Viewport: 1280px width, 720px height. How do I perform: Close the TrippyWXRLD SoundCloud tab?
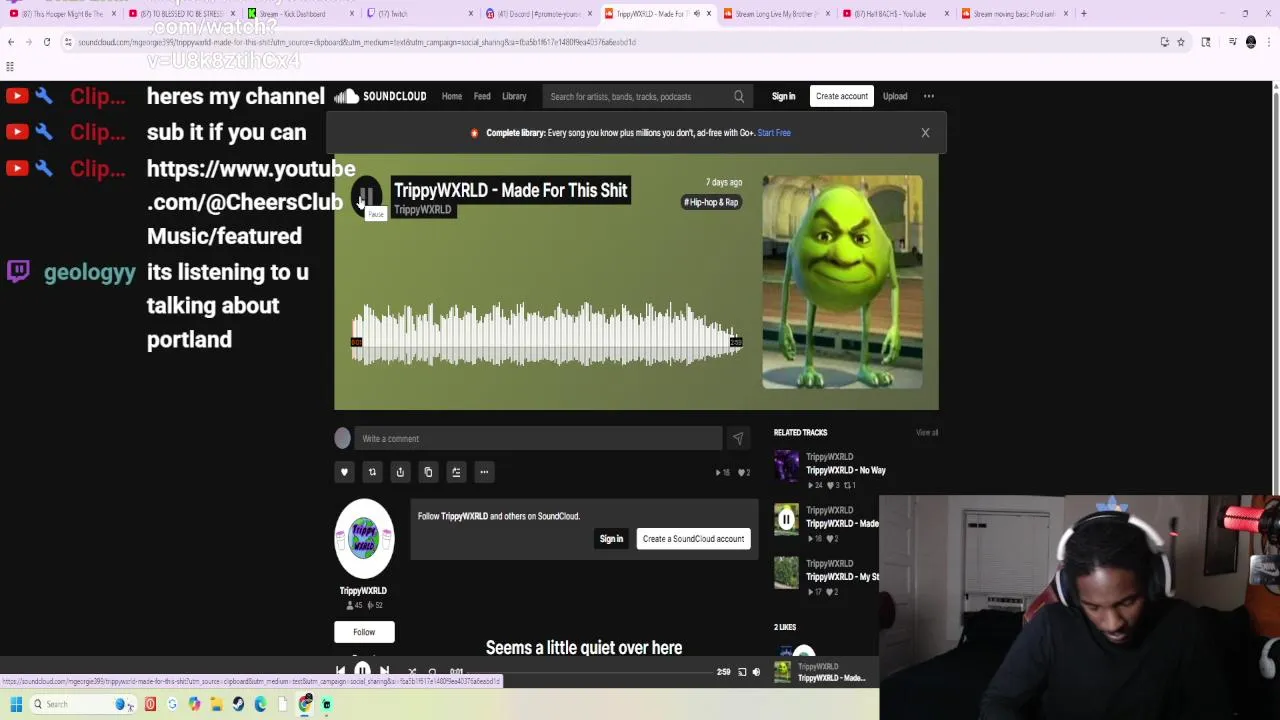coord(709,14)
